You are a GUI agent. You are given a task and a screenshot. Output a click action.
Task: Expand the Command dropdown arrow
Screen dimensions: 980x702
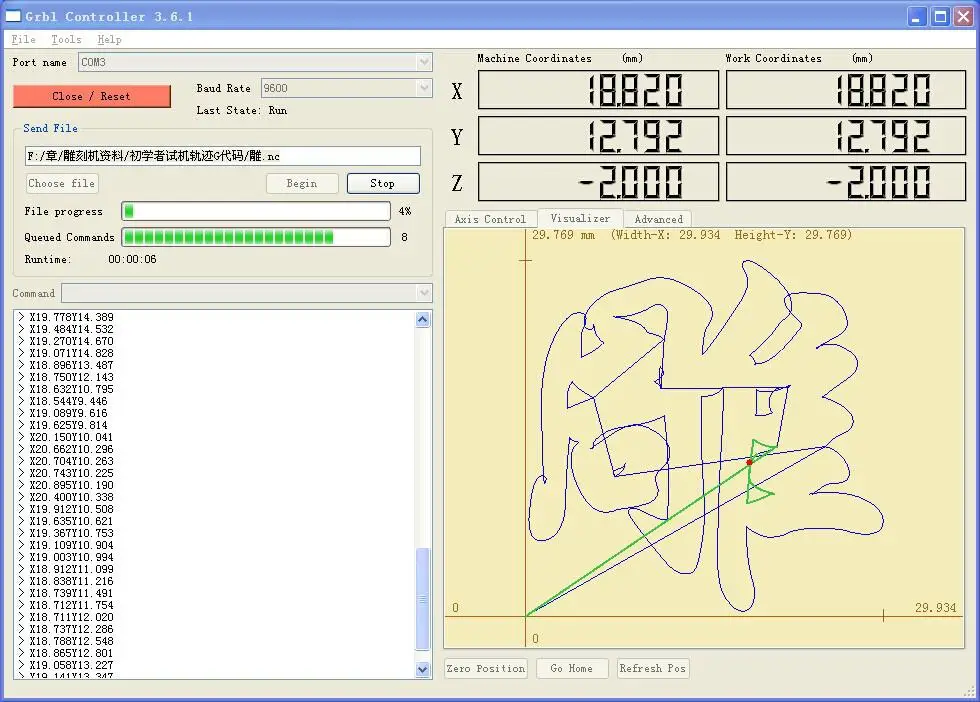click(x=424, y=293)
